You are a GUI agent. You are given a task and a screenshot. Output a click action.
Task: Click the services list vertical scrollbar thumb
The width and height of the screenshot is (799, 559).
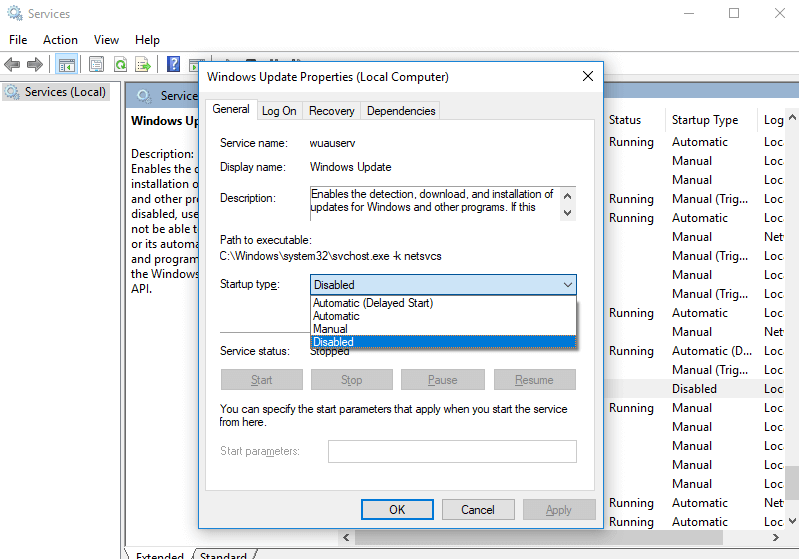792,483
